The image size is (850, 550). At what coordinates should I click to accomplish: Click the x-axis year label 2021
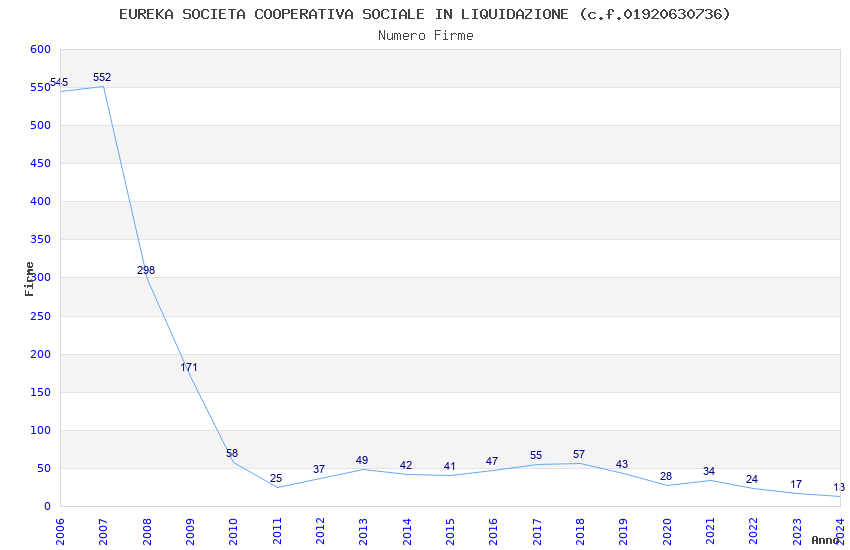tap(710, 531)
